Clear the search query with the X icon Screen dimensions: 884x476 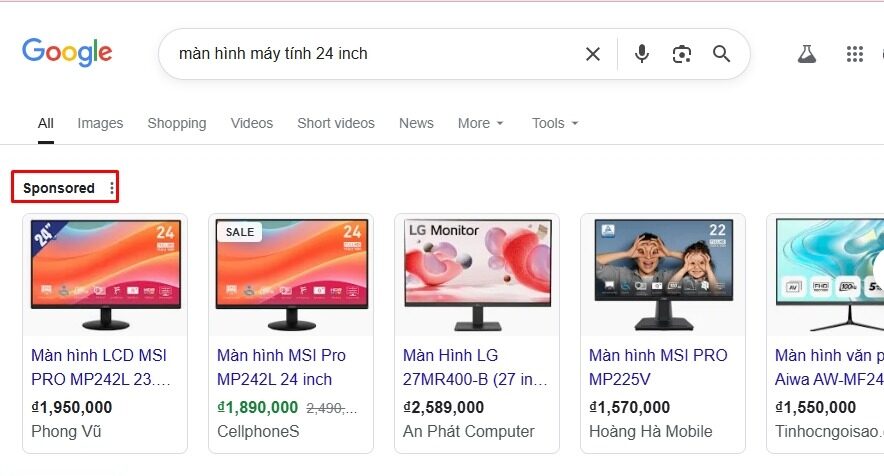coord(593,54)
